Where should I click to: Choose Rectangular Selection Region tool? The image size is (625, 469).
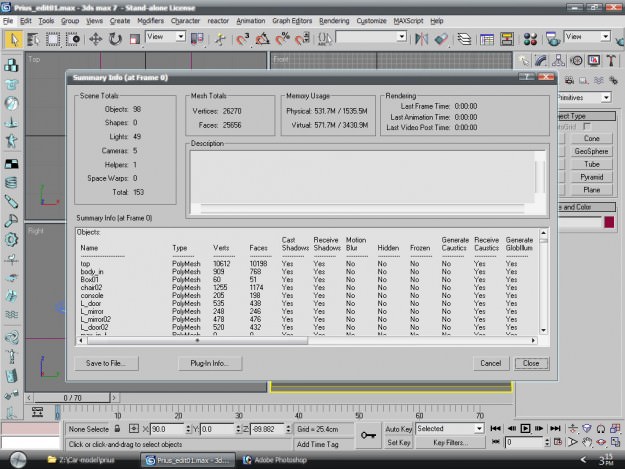tap(53, 39)
